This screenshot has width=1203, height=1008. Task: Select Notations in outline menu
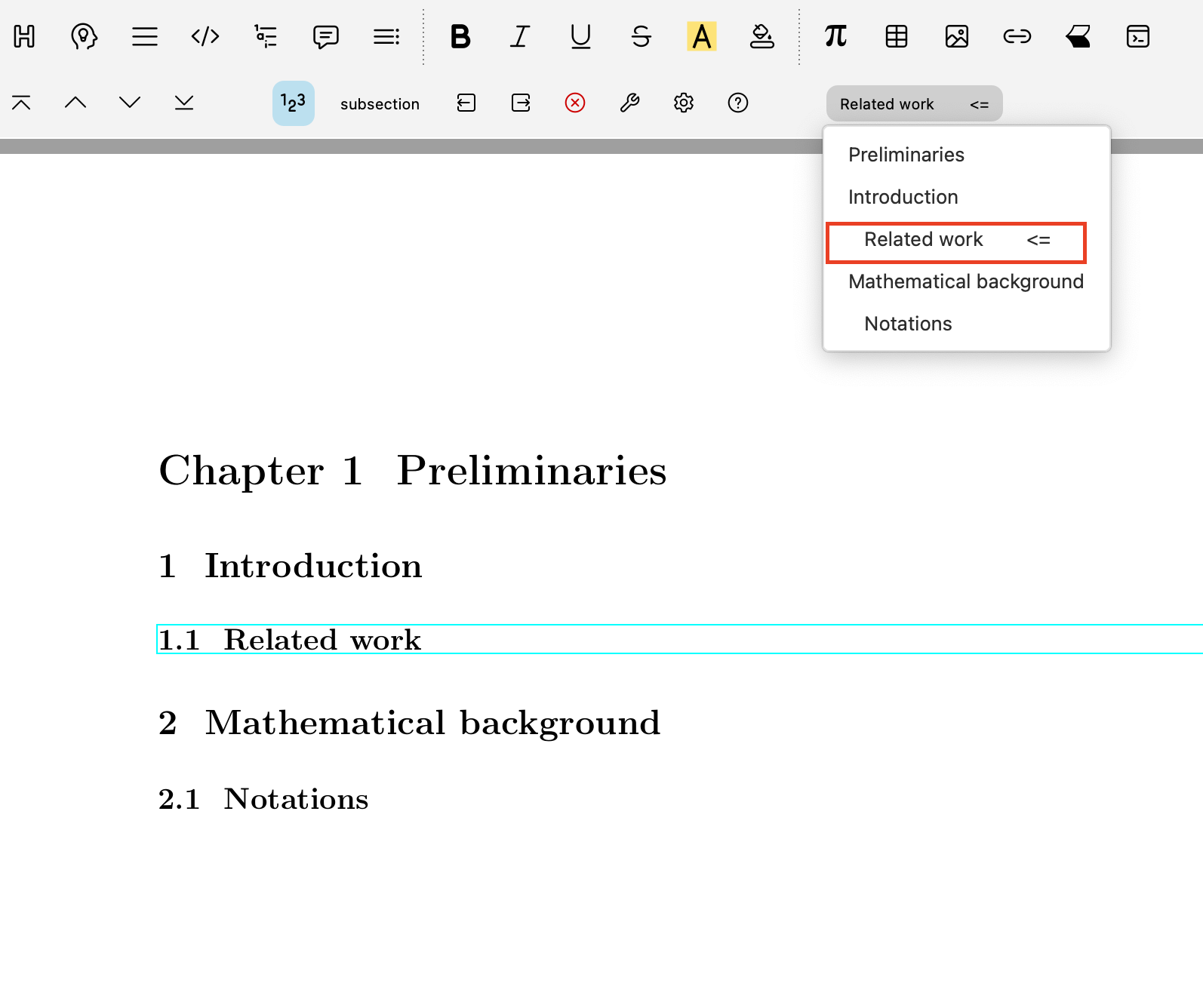coord(908,324)
